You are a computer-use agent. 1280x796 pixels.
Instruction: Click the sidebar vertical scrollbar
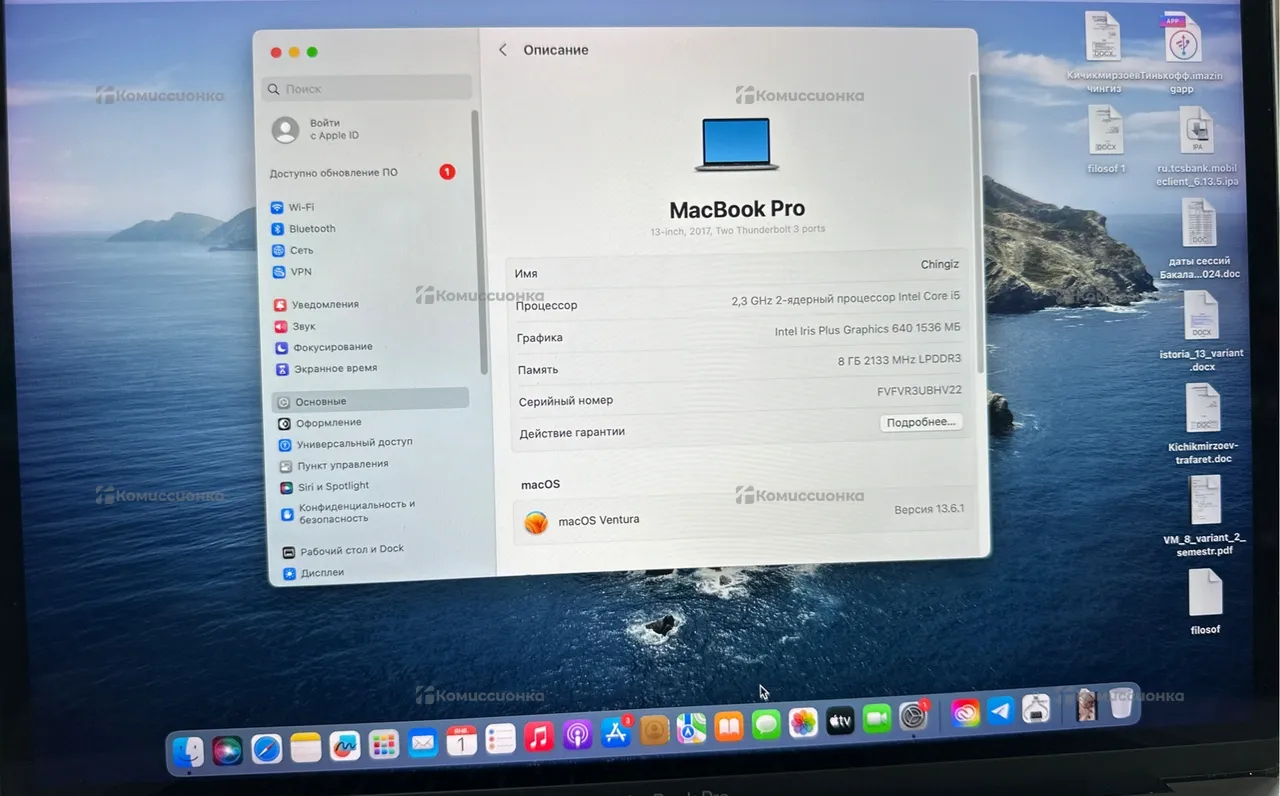click(476, 240)
